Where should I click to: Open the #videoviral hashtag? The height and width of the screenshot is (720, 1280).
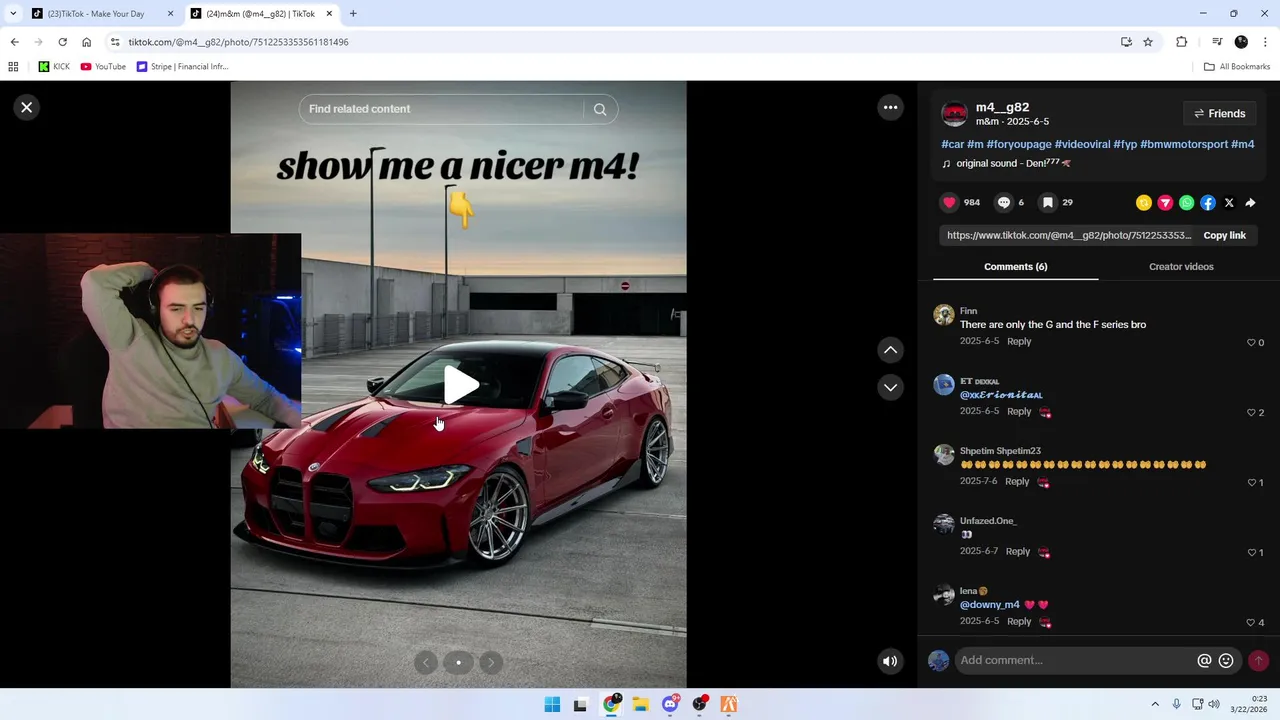coord(1082,144)
